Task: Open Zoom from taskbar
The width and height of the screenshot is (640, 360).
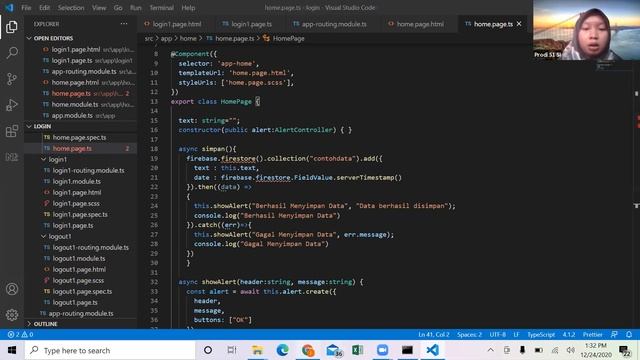Action: [x=382, y=350]
